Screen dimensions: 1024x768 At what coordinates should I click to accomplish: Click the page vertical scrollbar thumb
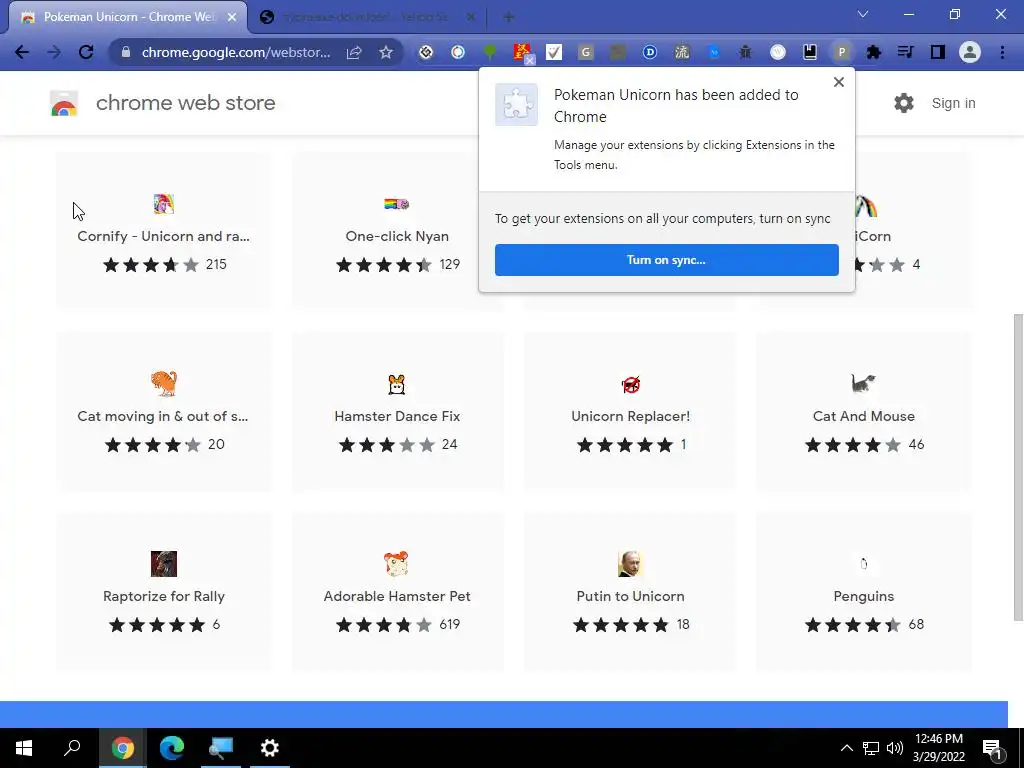(1018, 467)
